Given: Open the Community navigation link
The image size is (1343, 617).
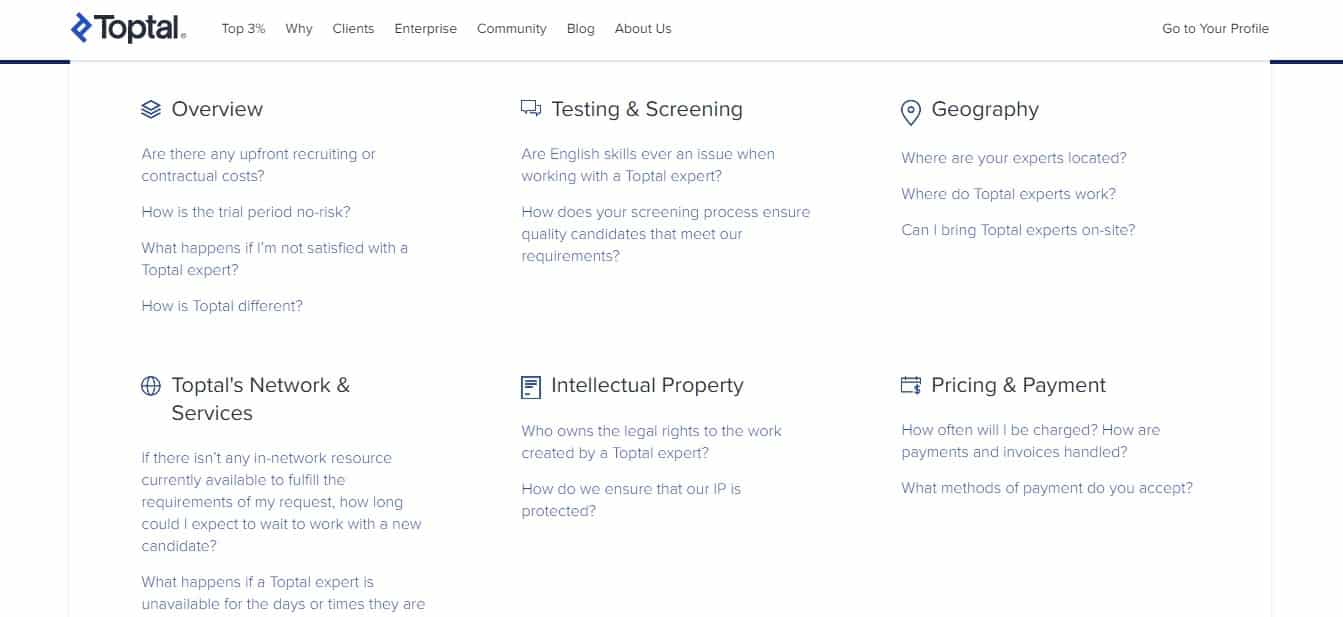Looking at the screenshot, I should tap(511, 29).
